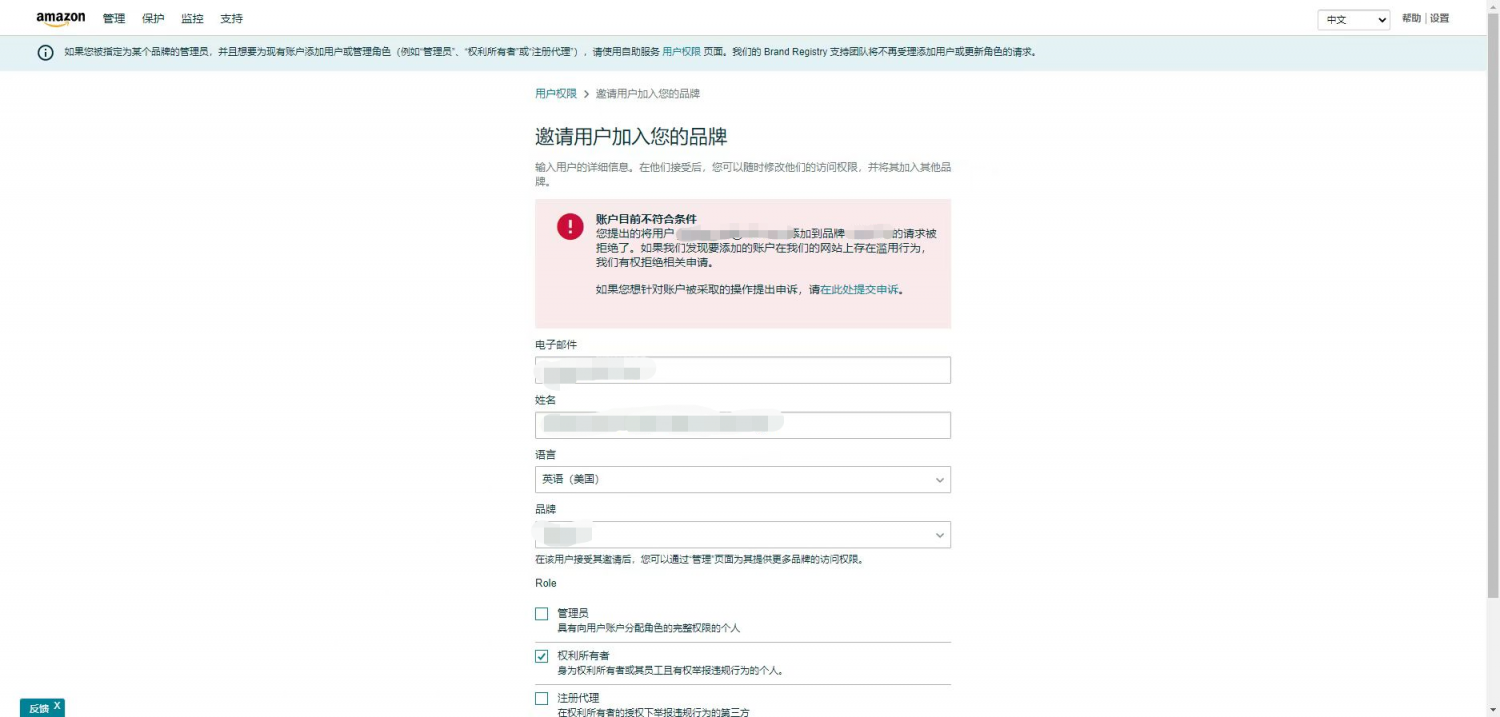This screenshot has height=717, width=1500.
Task: Click the page heading 邀请用户加入您的品牌
Action: pyautogui.click(x=631, y=137)
